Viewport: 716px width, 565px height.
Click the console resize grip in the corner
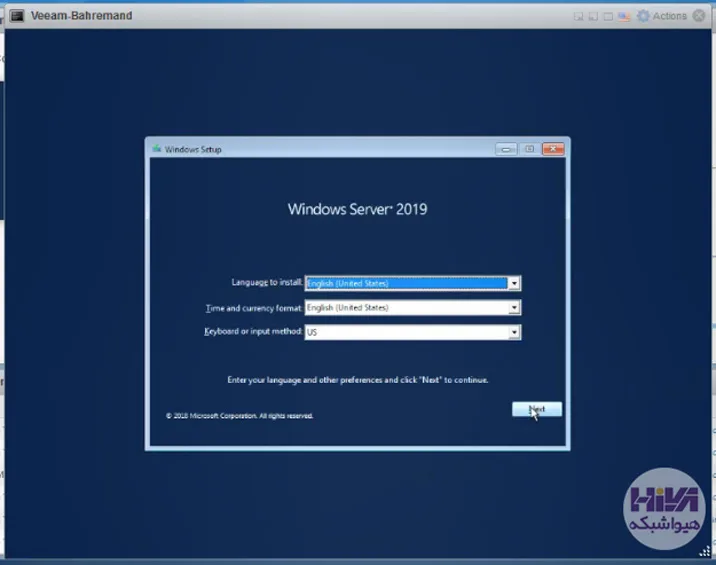pyautogui.click(x=705, y=551)
